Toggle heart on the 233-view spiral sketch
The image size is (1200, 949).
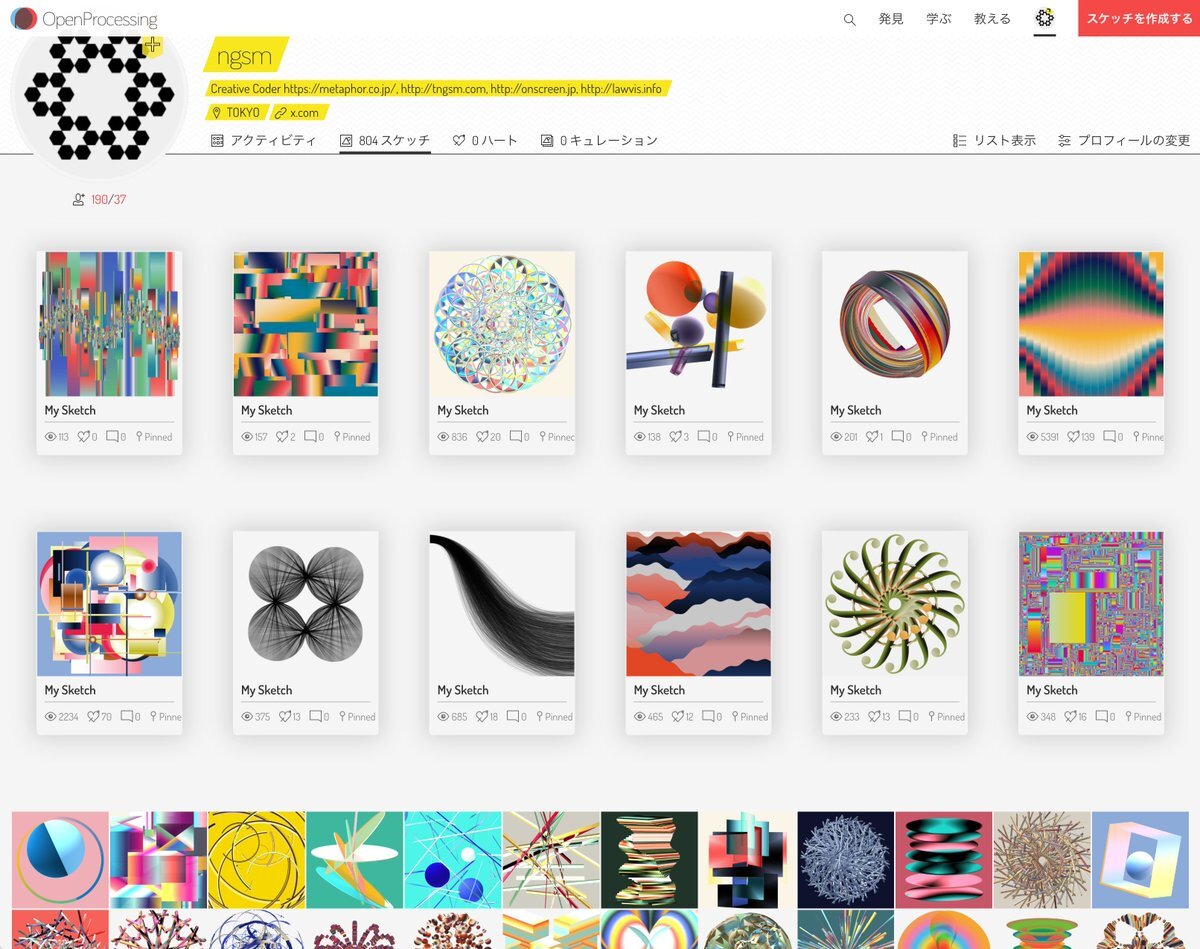[x=874, y=717]
